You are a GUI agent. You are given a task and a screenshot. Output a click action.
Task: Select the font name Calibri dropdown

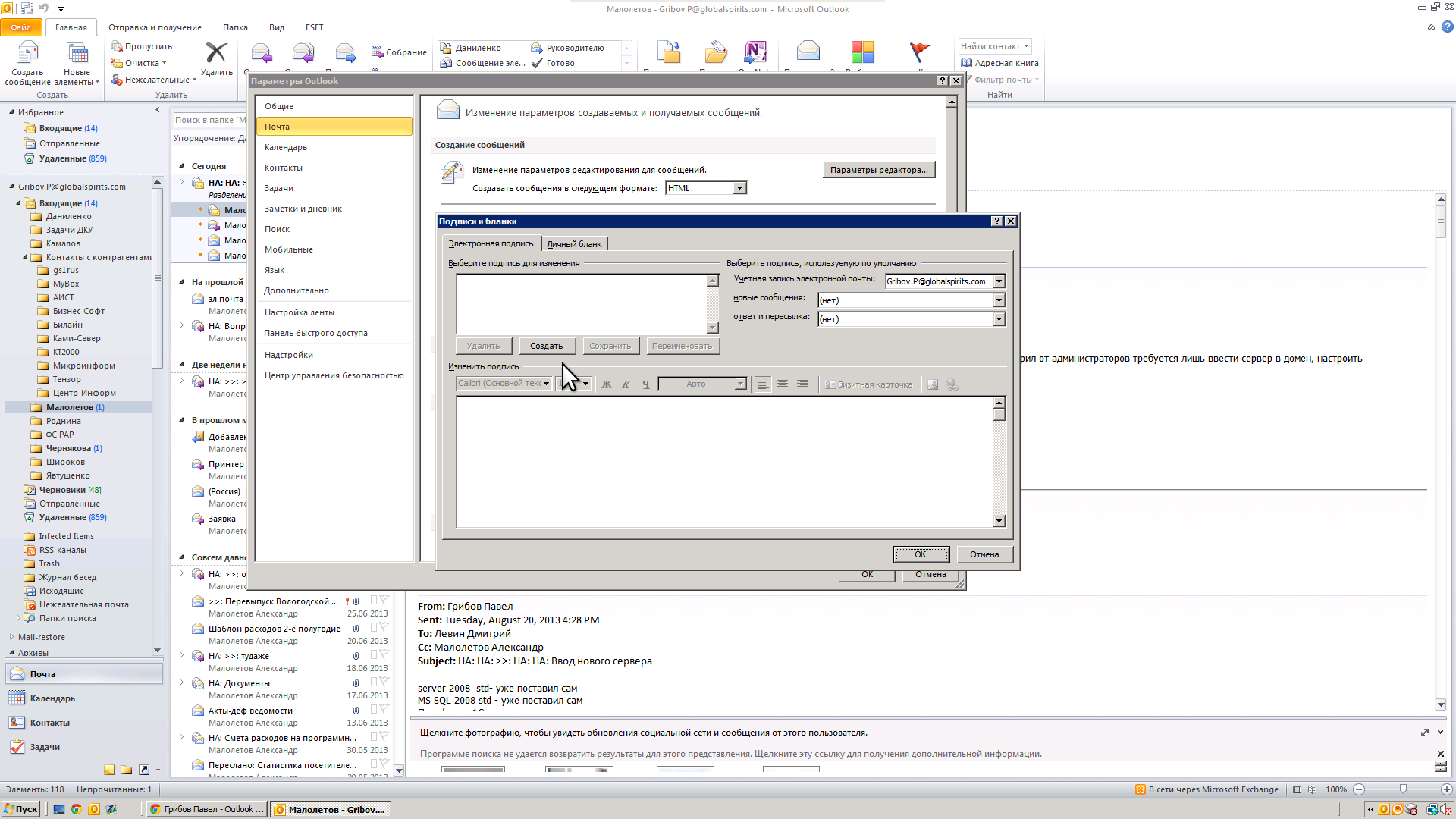[x=503, y=384]
